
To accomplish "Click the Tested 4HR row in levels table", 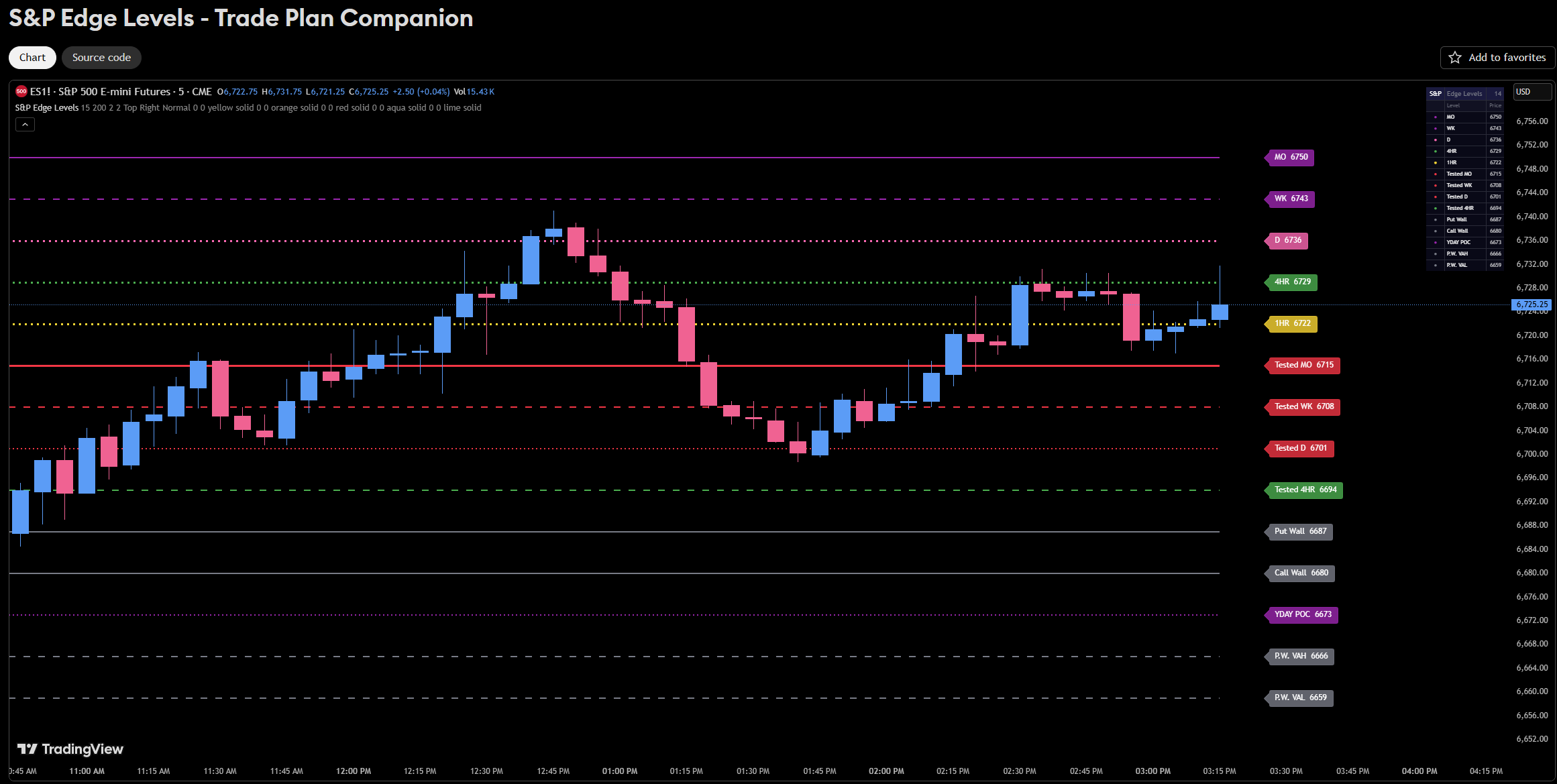I will click(1460, 208).
